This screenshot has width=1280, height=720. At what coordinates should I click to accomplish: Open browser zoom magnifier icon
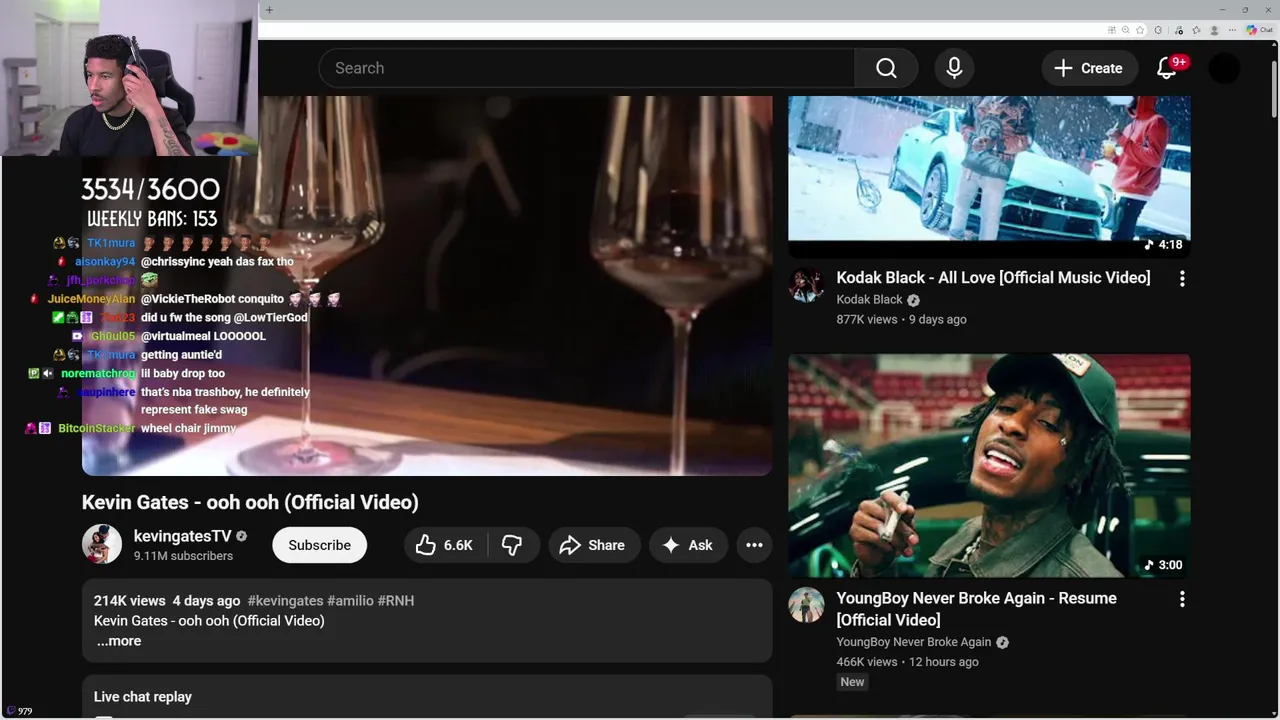pyautogui.click(x=1125, y=30)
